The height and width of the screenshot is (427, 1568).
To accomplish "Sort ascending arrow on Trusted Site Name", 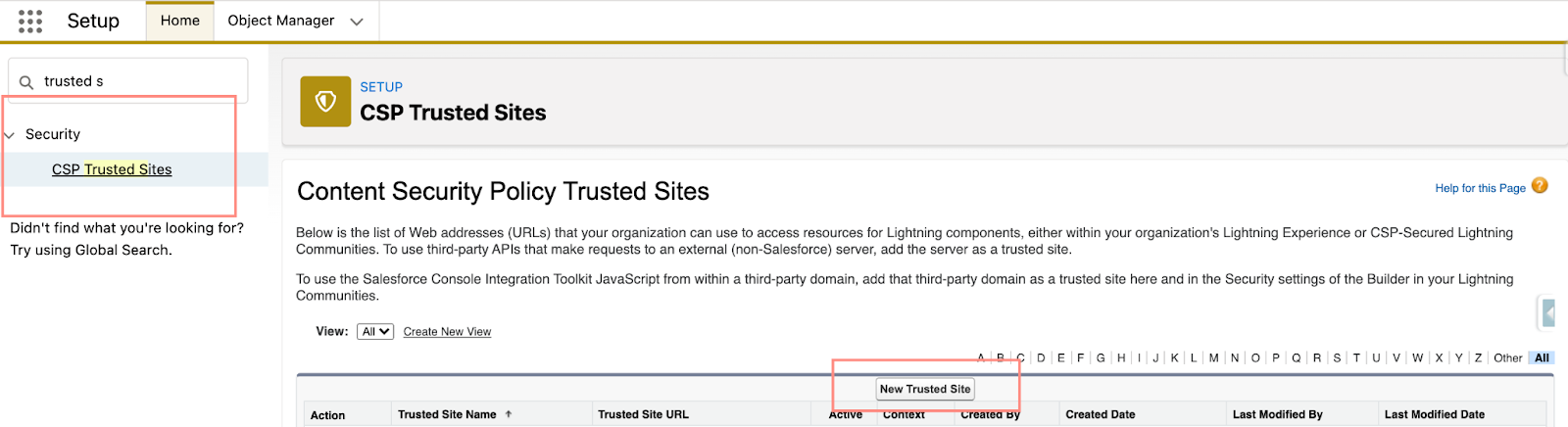I will point(509,414).
